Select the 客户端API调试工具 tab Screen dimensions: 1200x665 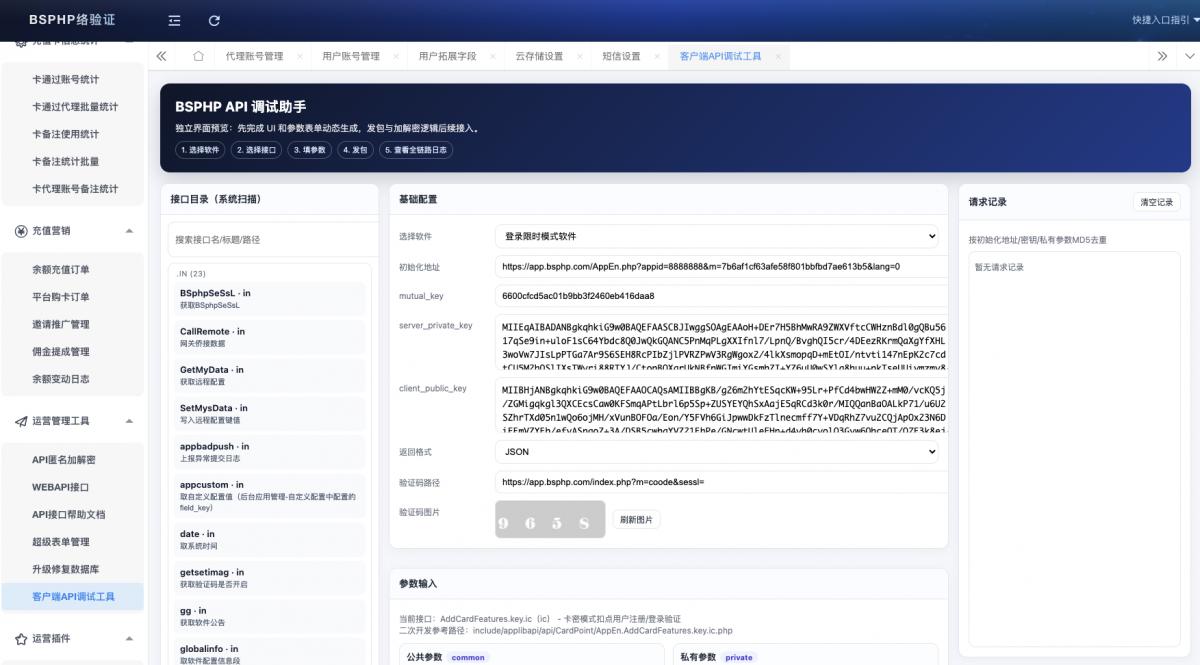pos(721,57)
